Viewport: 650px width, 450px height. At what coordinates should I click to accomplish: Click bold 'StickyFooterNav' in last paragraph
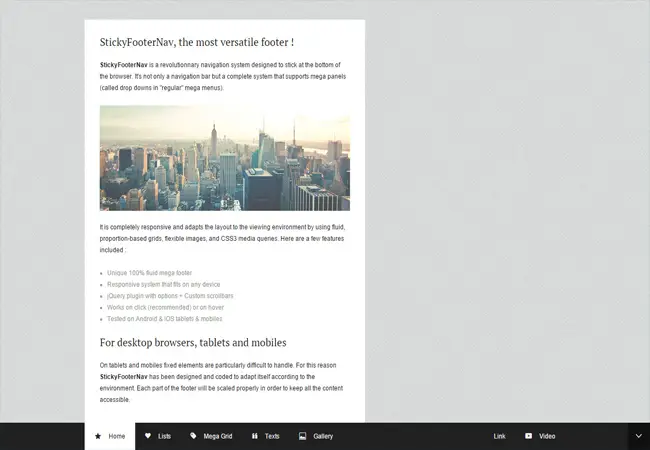[x=124, y=377]
